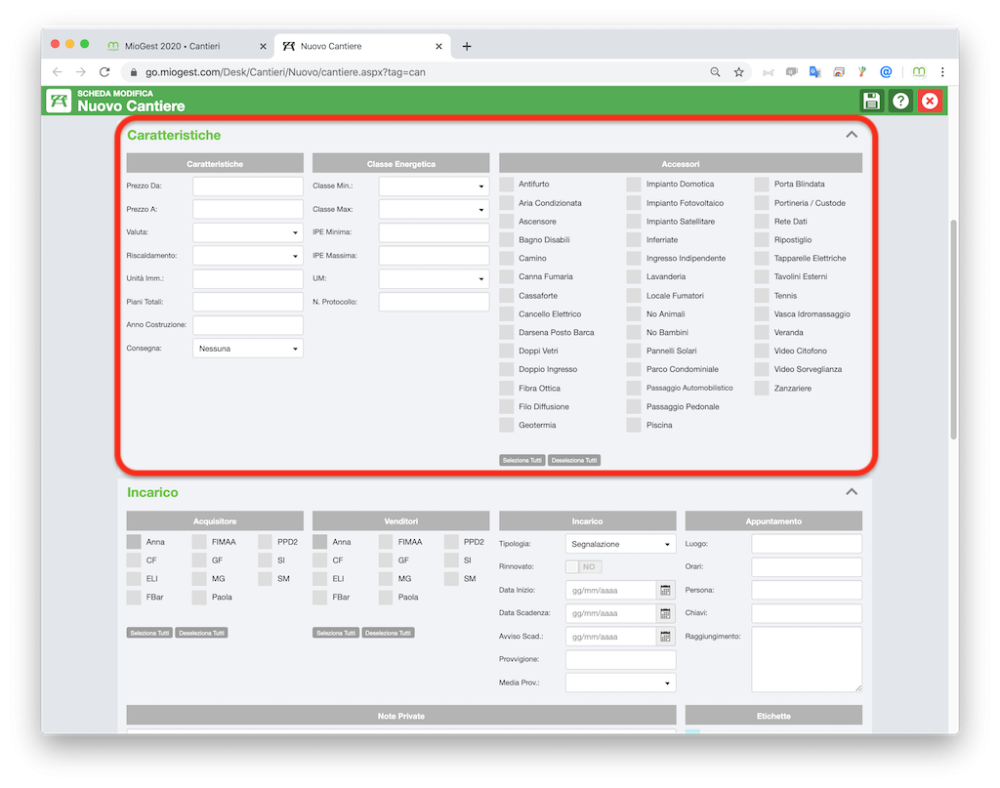Viewport: 1000px width, 788px height.
Task: Click the Anno Costruzione input field
Action: pos(248,325)
